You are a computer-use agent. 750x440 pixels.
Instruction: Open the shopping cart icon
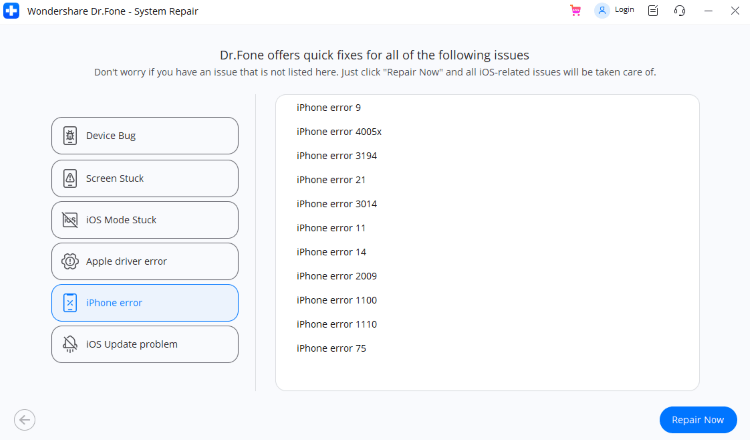click(575, 11)
